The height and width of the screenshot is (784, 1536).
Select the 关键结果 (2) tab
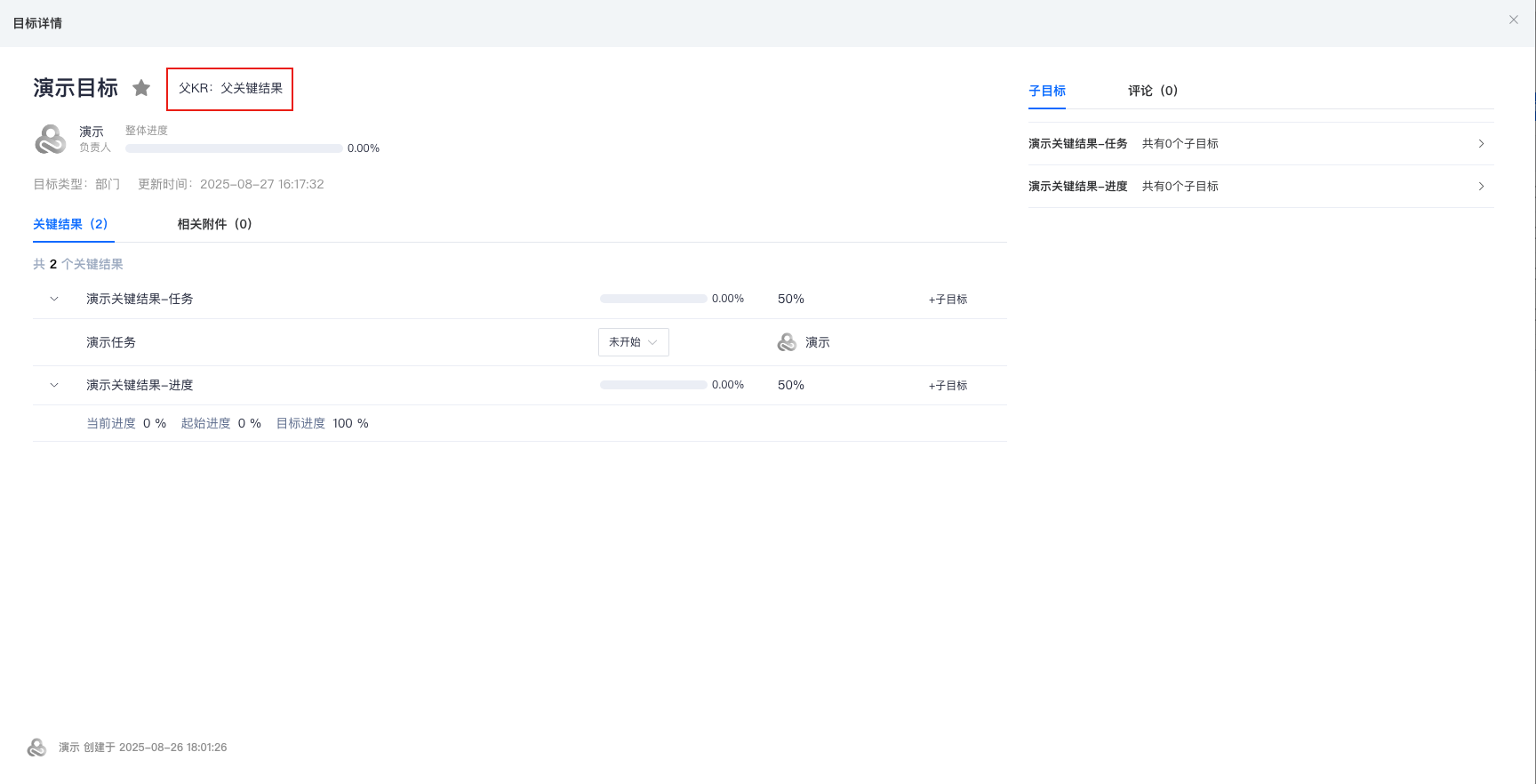[x=70, y=224]
